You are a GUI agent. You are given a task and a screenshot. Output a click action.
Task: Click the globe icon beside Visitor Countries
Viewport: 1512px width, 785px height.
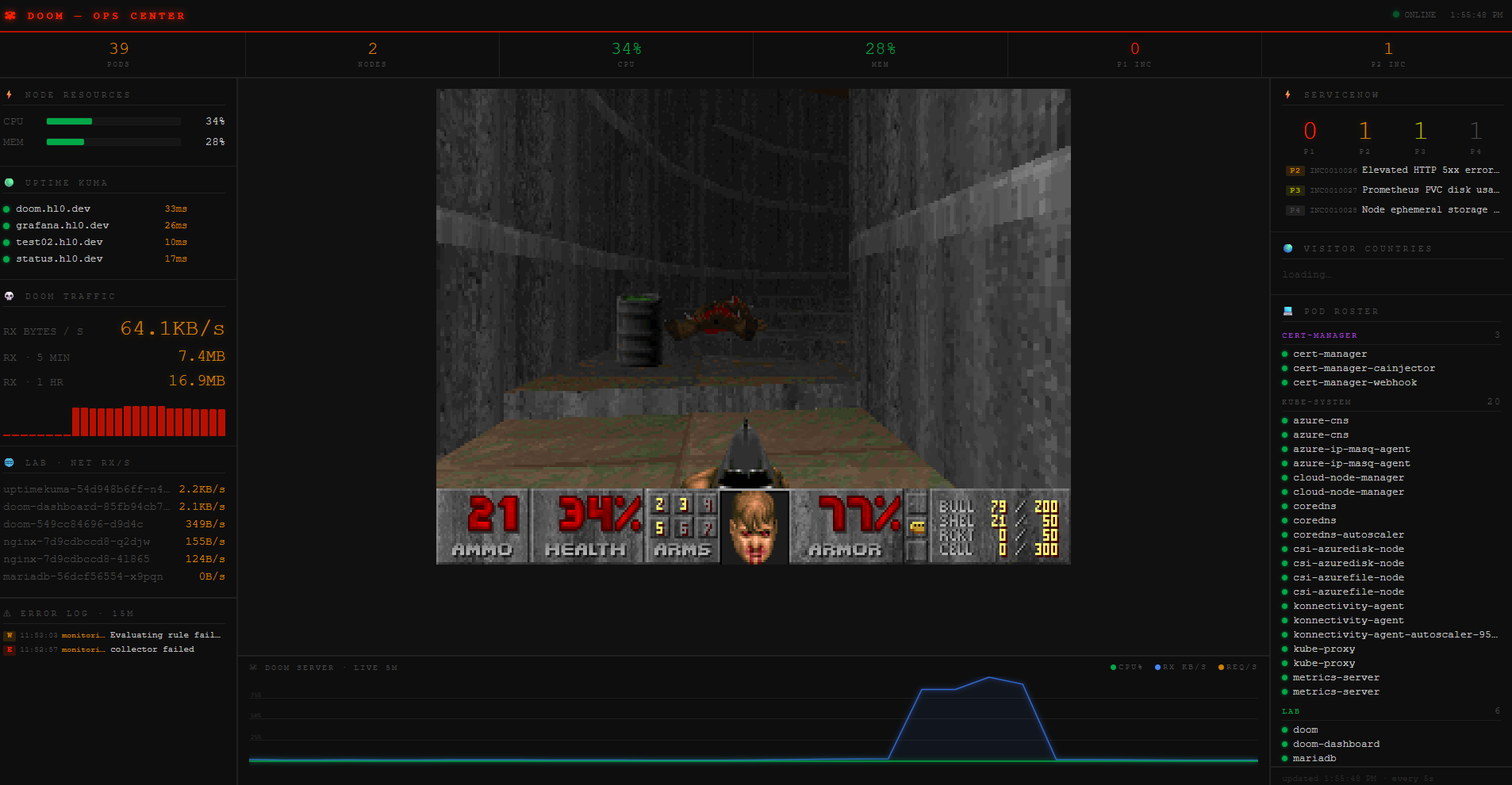1288,248
